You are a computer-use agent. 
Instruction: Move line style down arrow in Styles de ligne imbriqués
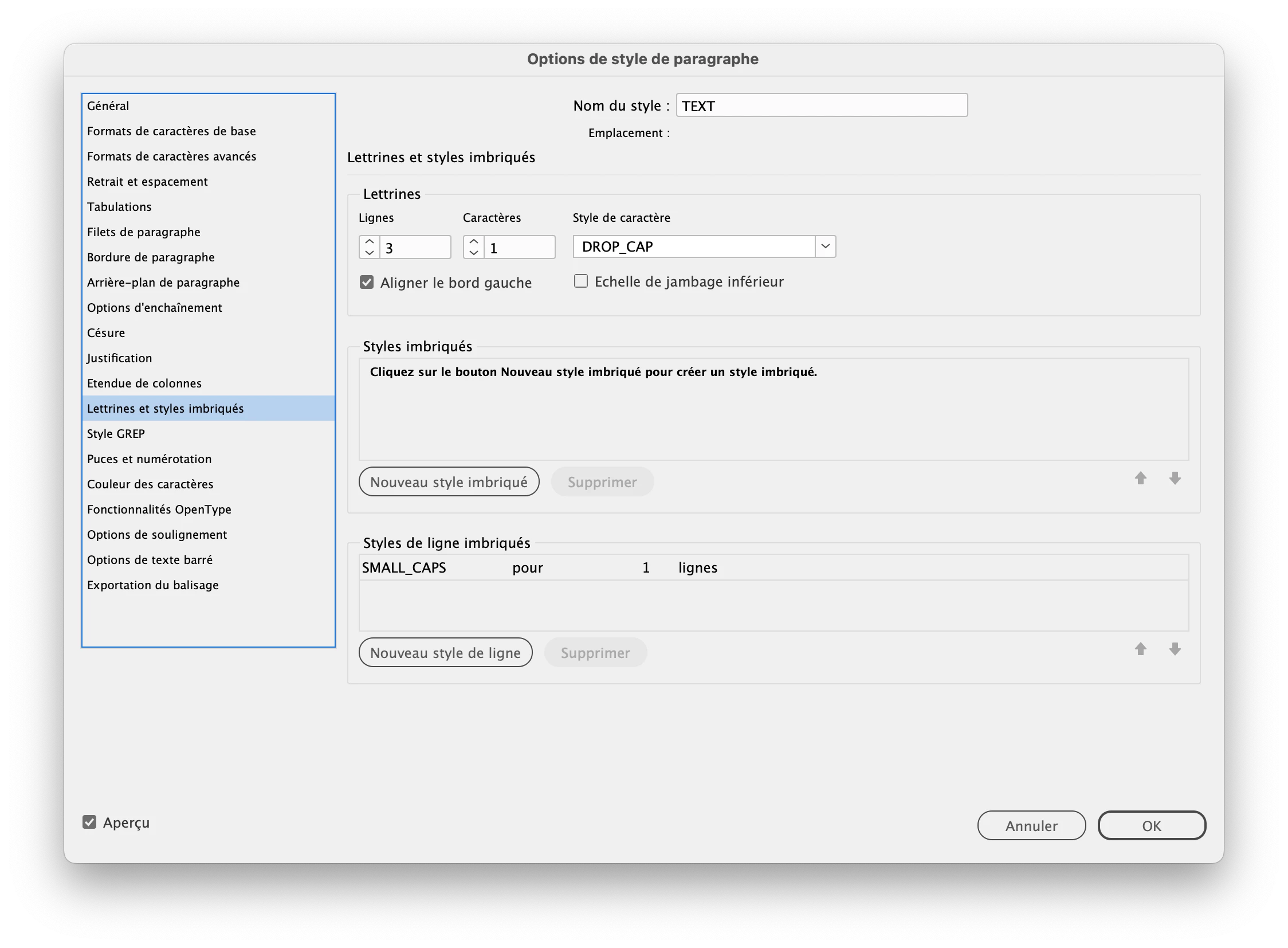1175,649
